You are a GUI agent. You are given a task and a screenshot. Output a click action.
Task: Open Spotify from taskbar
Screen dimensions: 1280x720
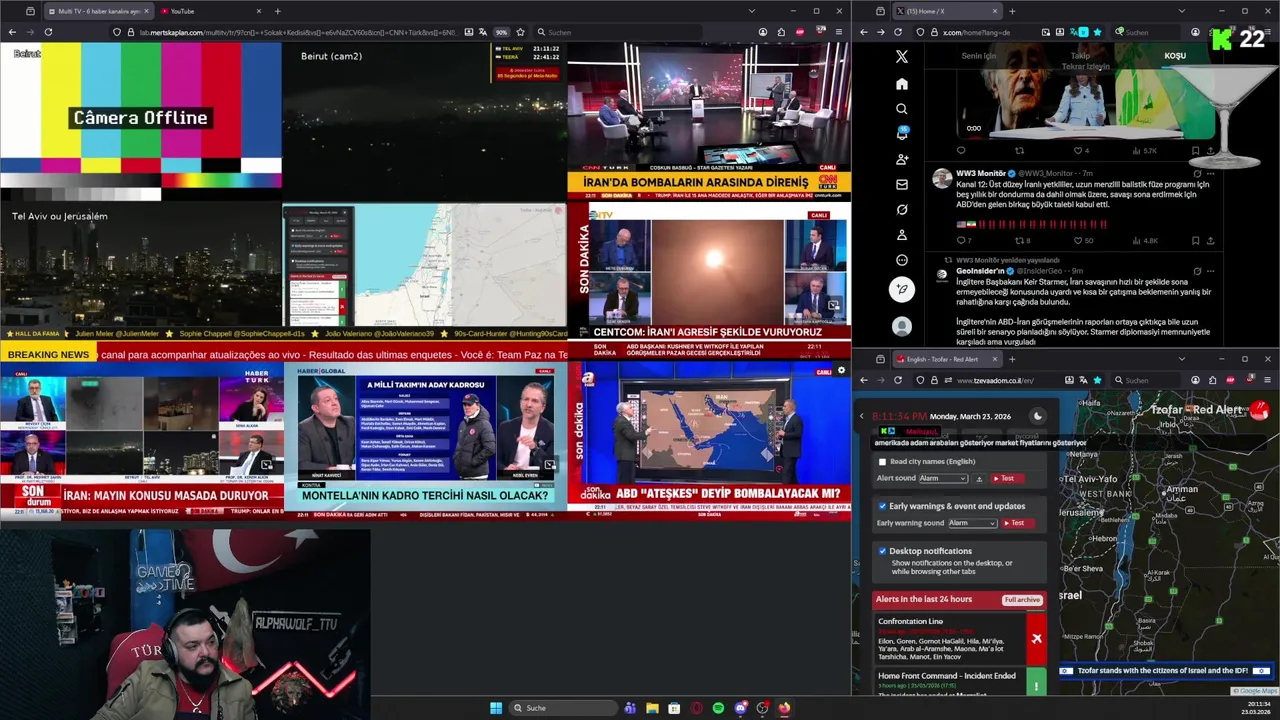click(x=718, y=708)
